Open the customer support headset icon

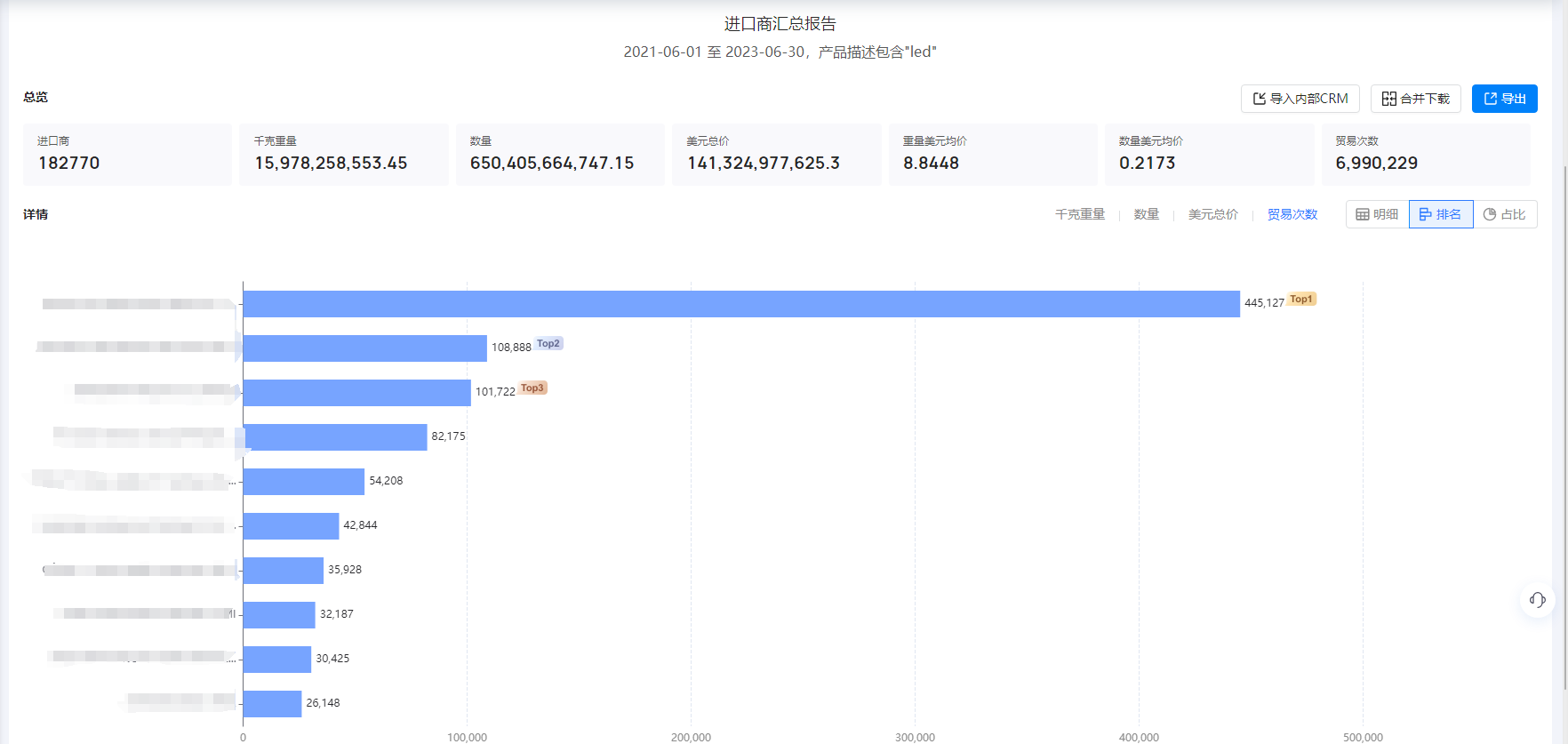coord(1537,600)
